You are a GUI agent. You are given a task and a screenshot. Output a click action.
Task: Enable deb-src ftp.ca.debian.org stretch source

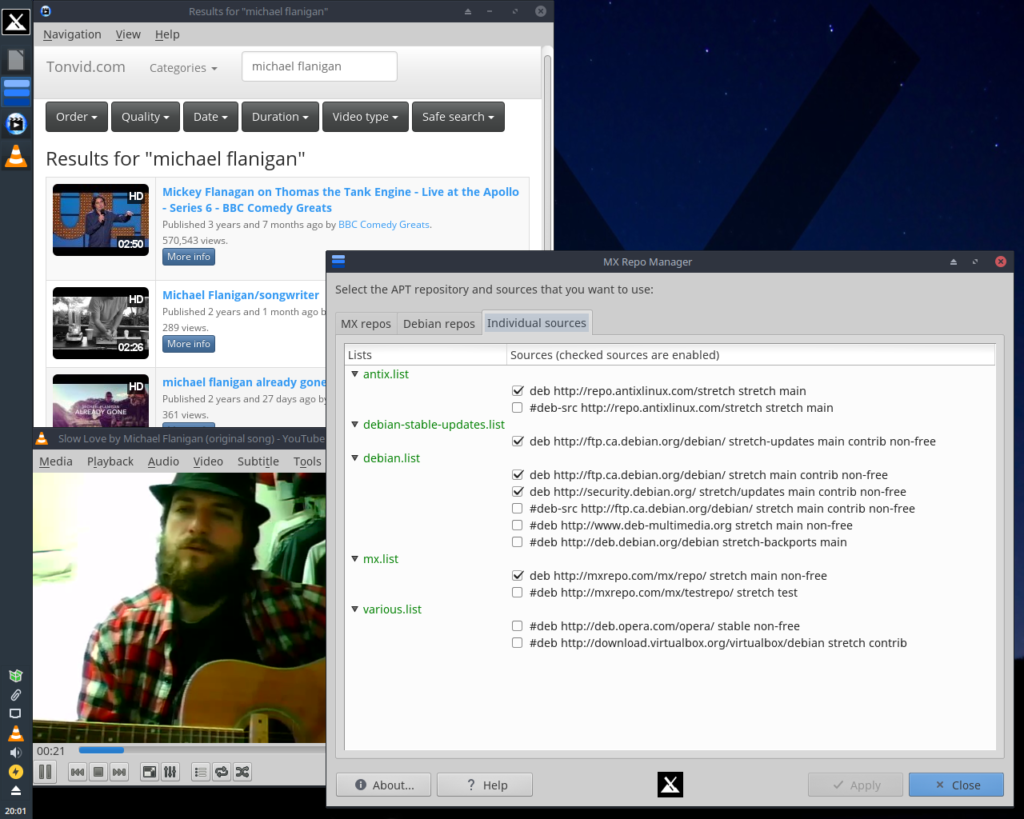[x=517, y=508]
